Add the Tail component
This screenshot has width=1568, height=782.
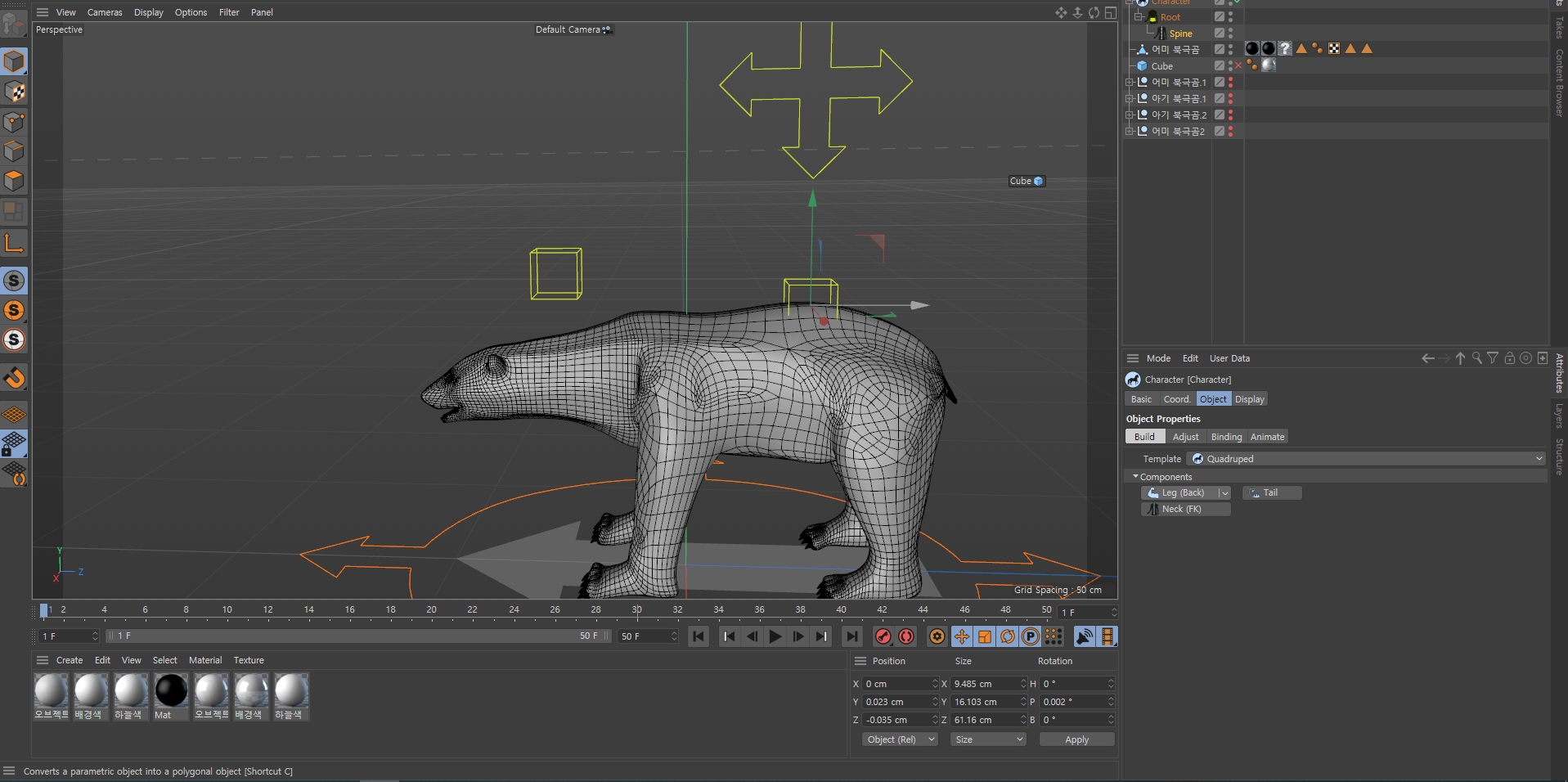coord(1272,492)
